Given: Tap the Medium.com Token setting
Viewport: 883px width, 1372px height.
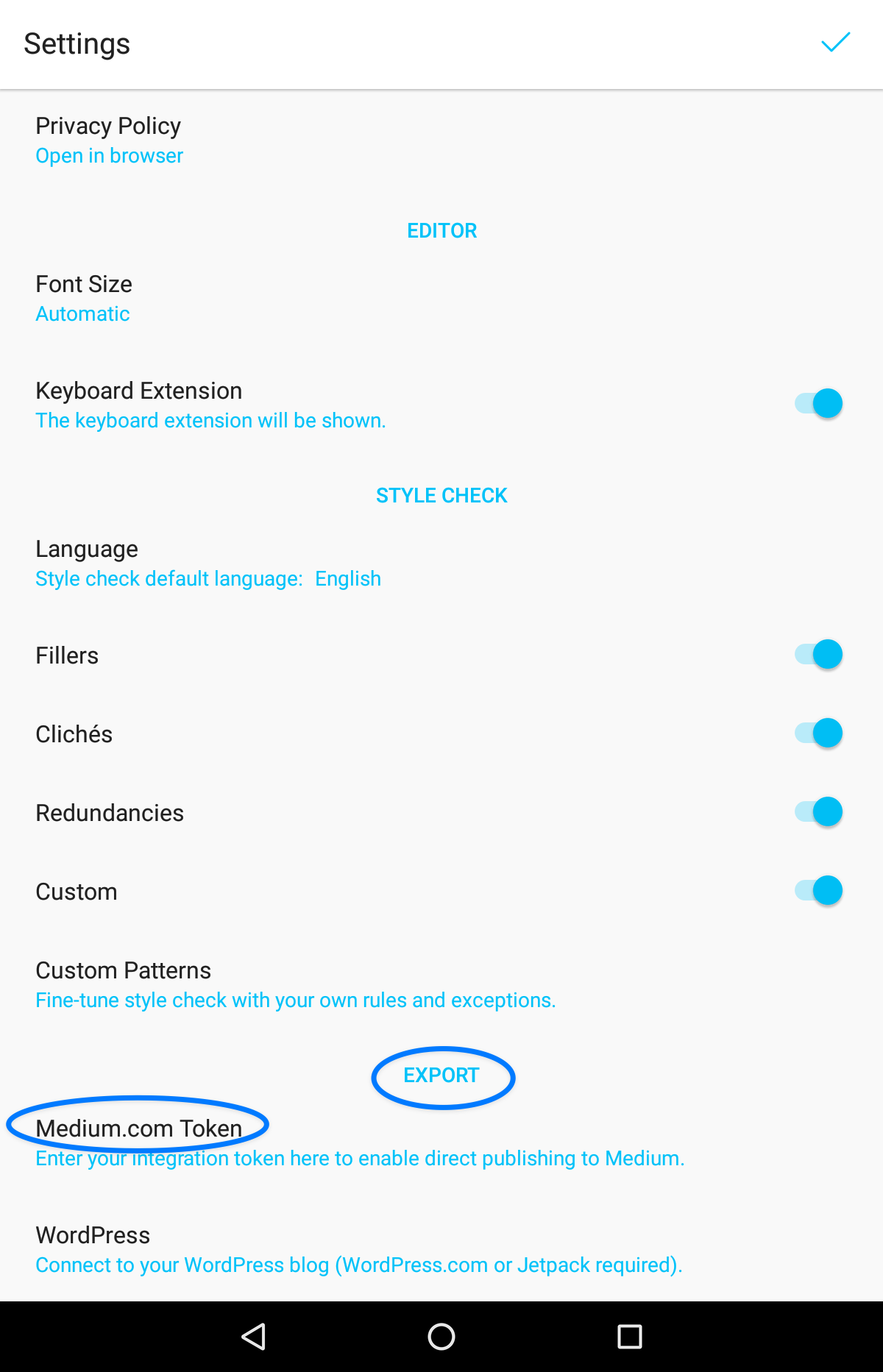Looking at the screenshot, I should (441, 1142).
